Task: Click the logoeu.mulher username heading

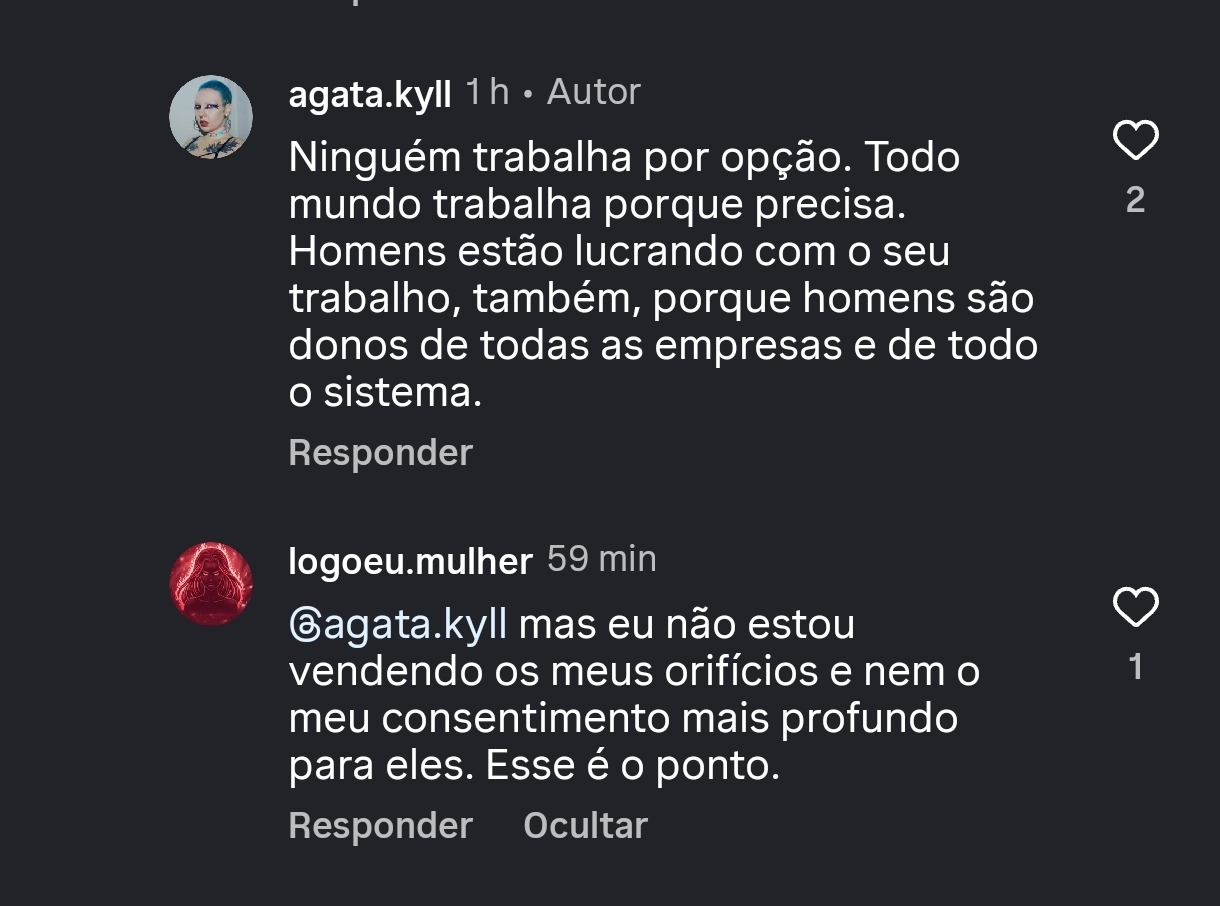Action: [x=410, y=561]
